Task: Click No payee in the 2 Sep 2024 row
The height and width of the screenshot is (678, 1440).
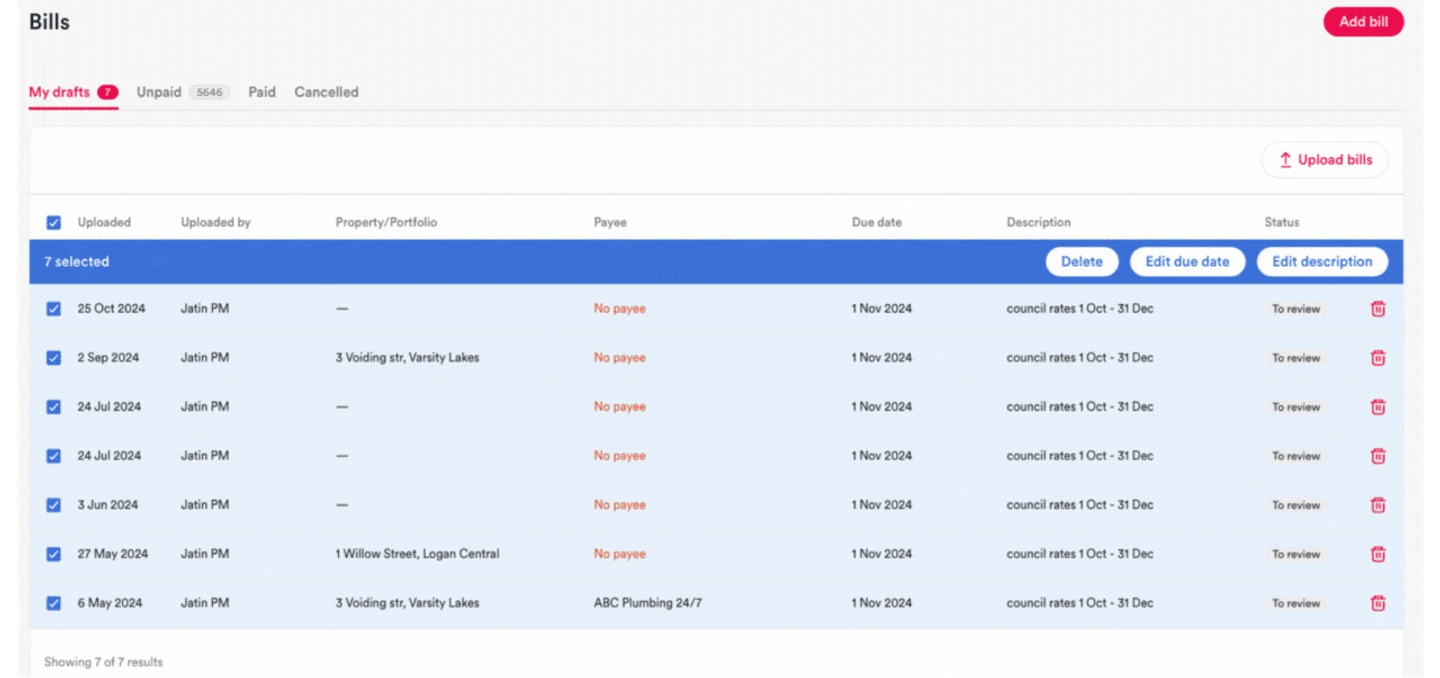Action: tap(620, 358)
